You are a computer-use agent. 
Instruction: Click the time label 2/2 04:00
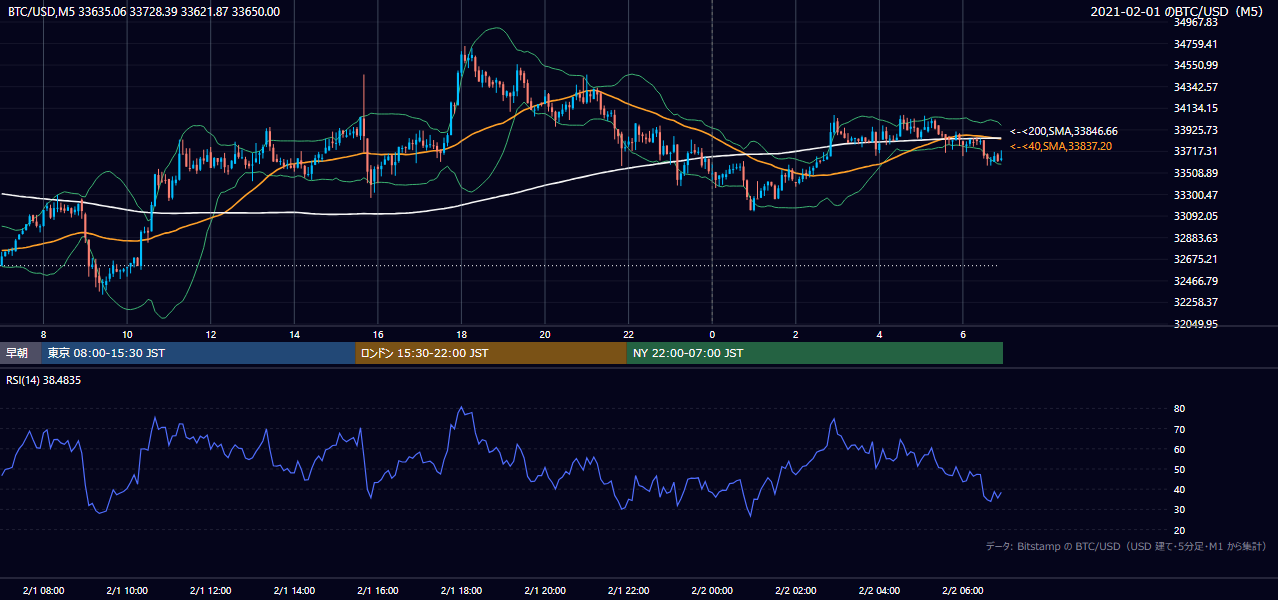[x=879, y=590]
